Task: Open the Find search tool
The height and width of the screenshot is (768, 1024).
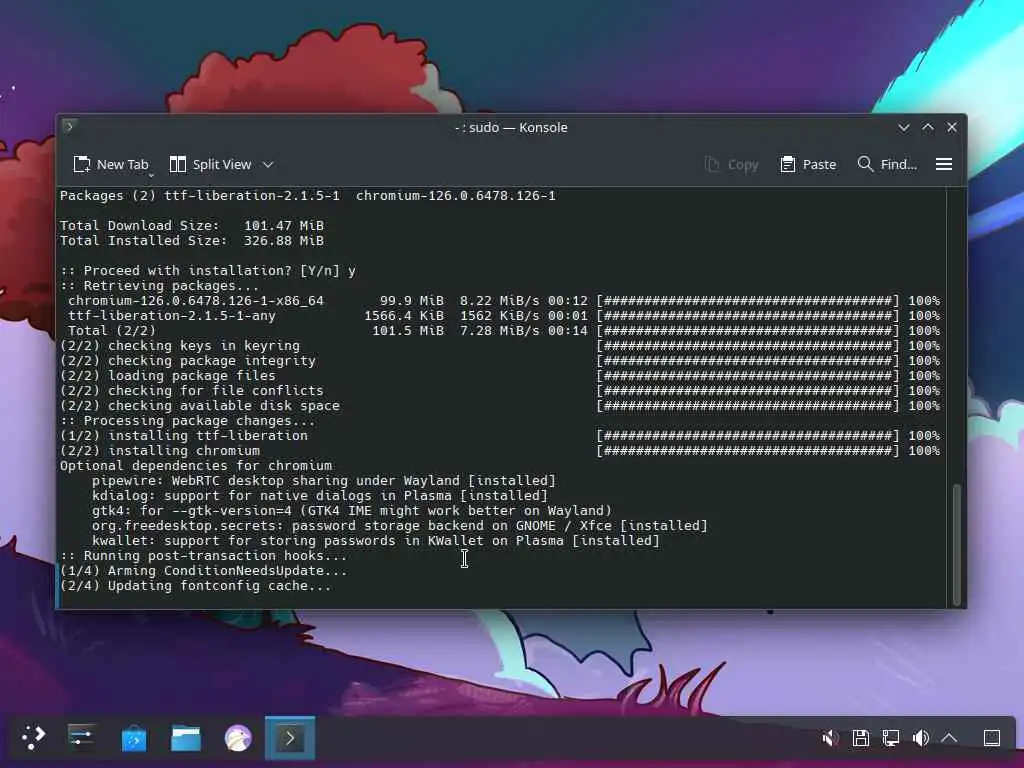Action: pyautogui.click(x=887, y=165)
